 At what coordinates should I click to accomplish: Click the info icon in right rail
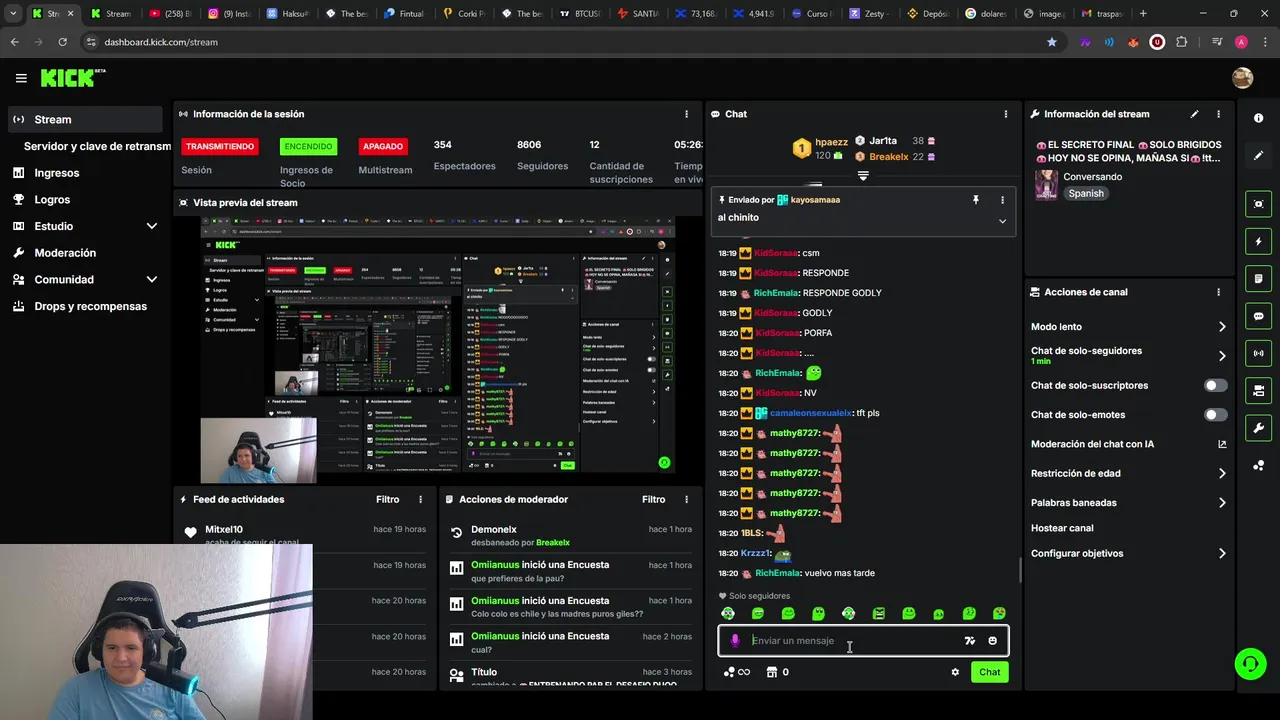point(1258,118)
